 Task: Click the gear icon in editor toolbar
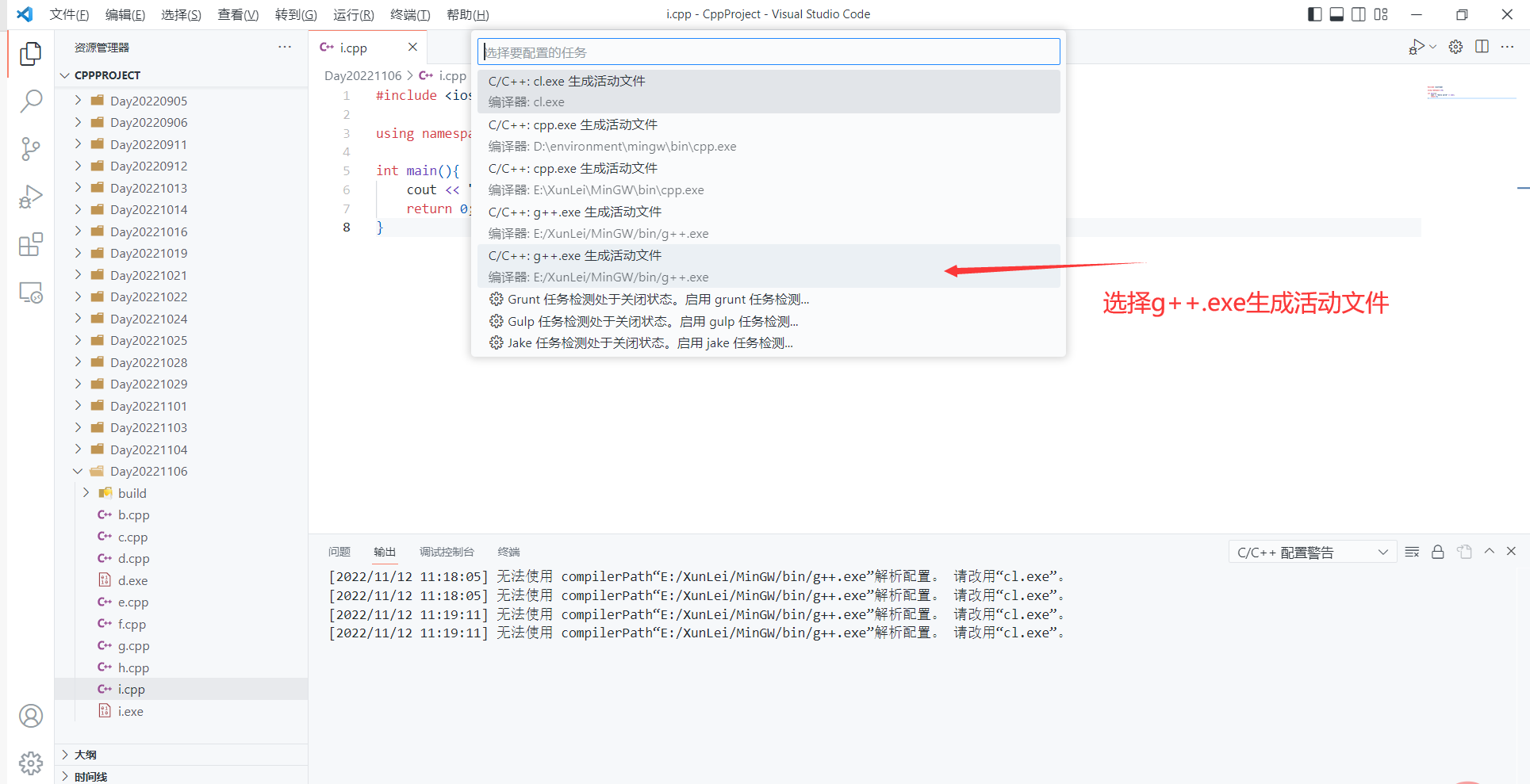click(1455, 47)
